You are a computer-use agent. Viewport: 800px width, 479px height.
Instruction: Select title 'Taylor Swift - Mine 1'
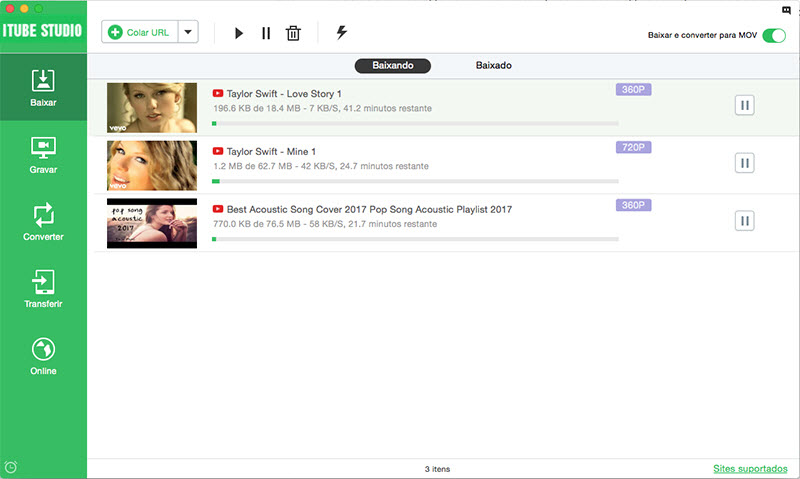click(271, 152)
